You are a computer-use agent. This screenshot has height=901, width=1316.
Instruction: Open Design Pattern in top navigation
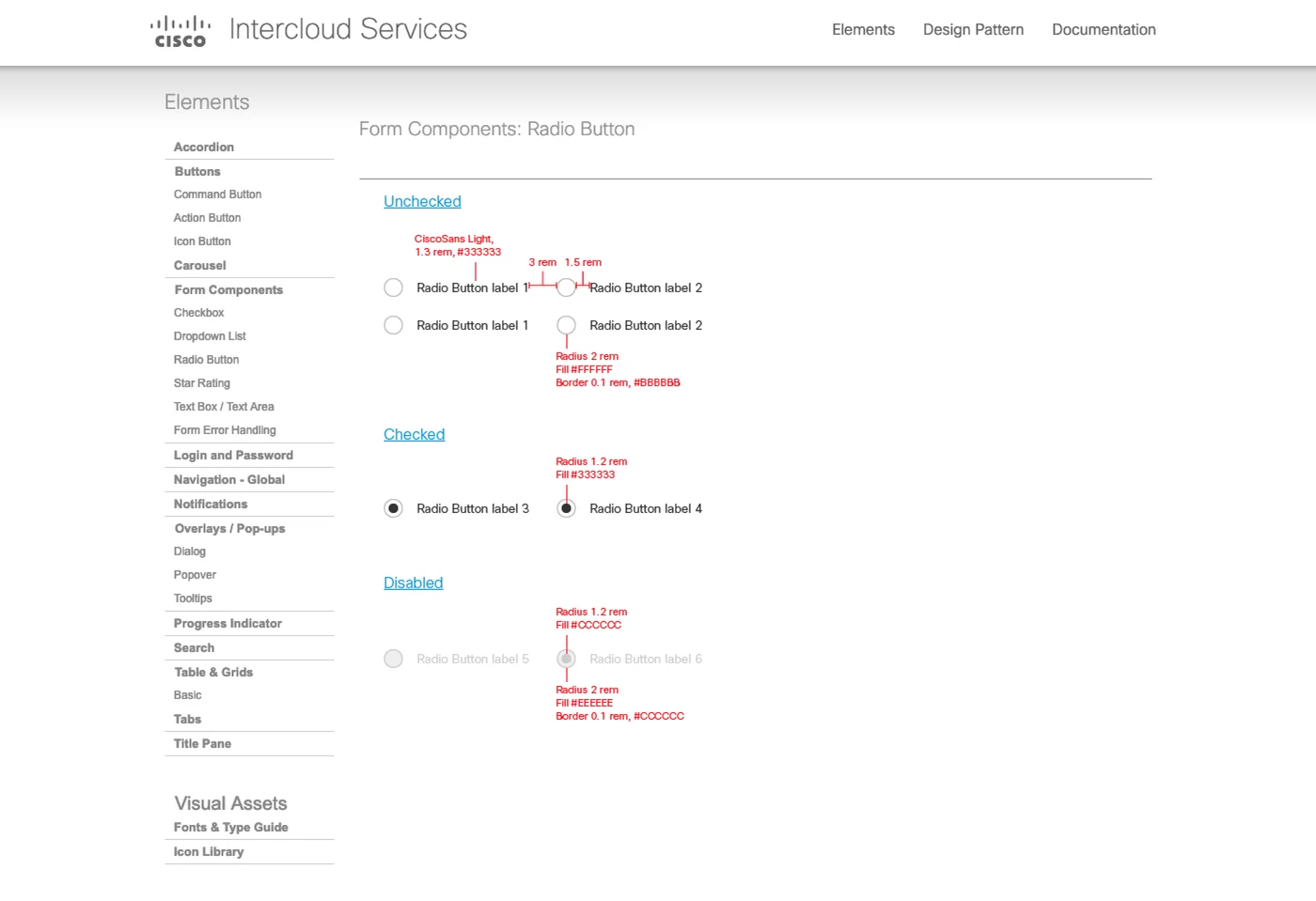pyautogui.click(x=973, y=29)
